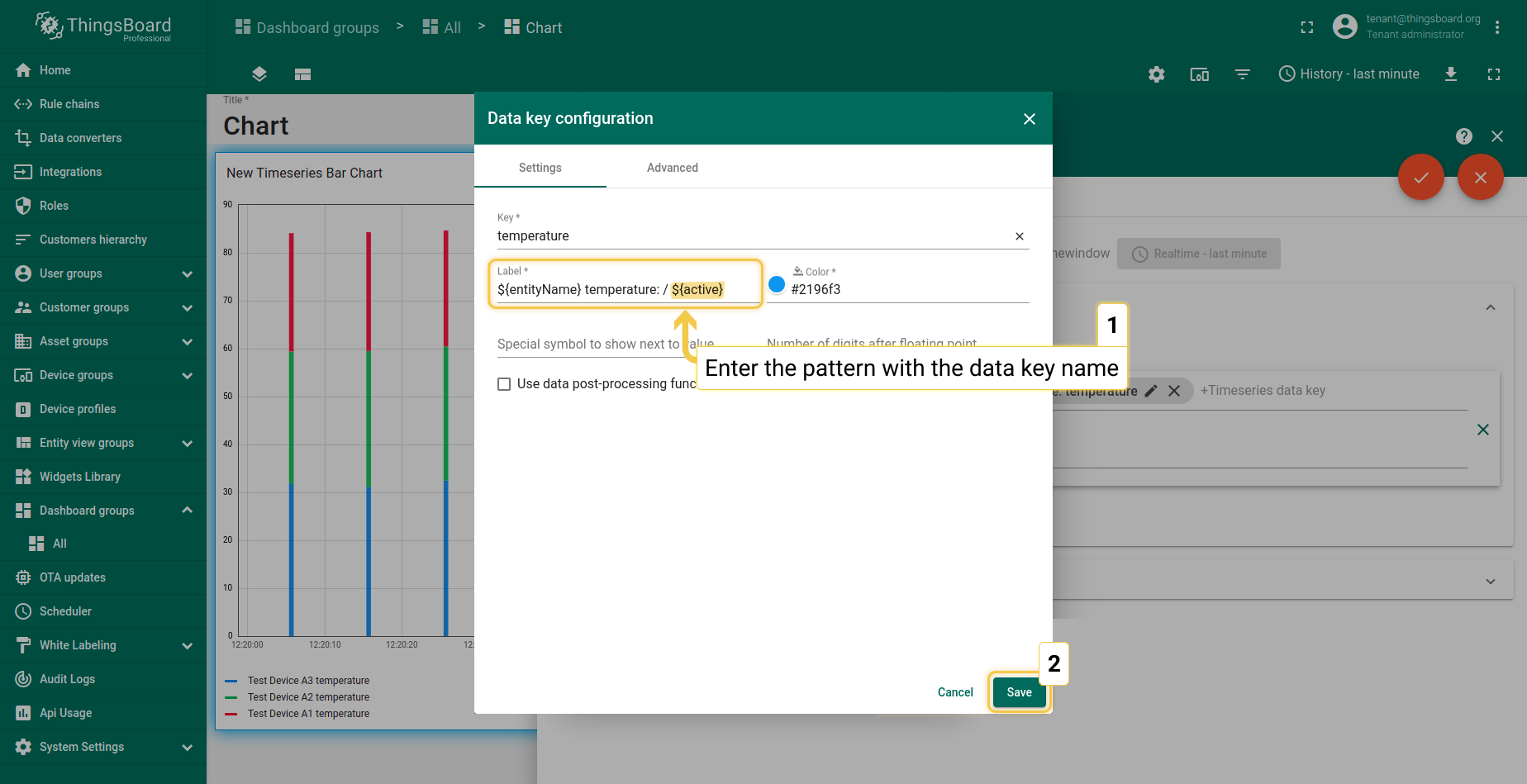Open entity aliases icon
Screen dimensions: 1527x784
pyautogui.click(x=1200, y=74)
